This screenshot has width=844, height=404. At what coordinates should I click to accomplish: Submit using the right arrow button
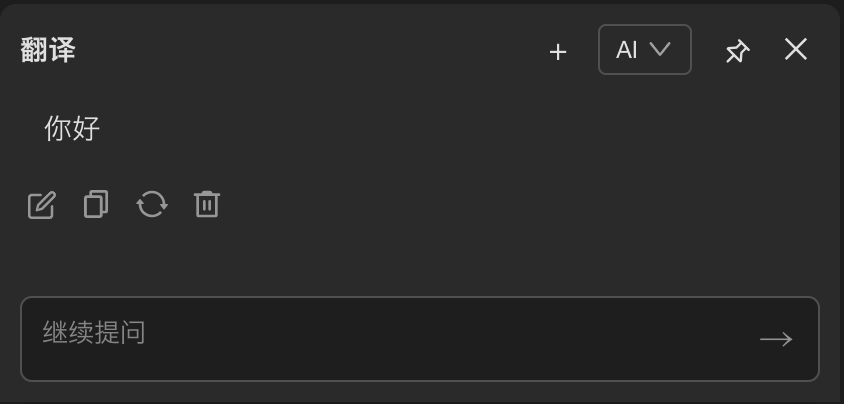[x=776, y=339]
